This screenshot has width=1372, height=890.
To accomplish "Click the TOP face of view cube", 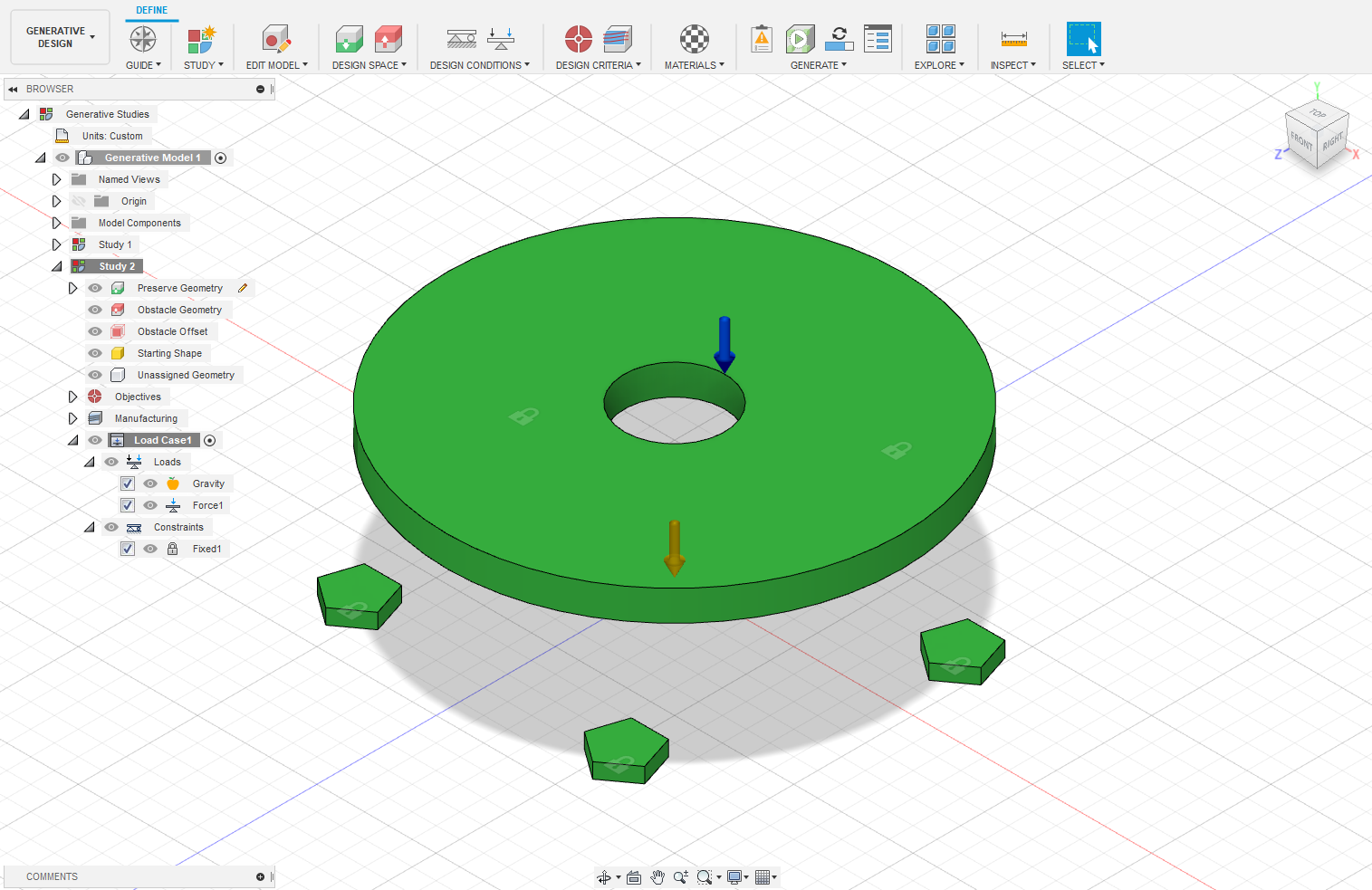I will coord(1318,114).
